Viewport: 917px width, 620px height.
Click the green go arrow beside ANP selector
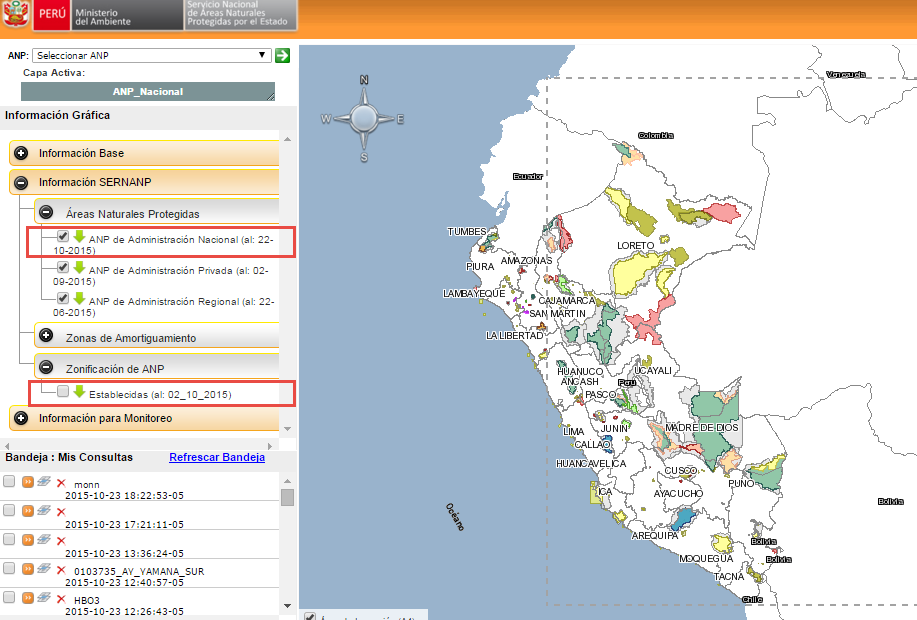click(281, 55)
